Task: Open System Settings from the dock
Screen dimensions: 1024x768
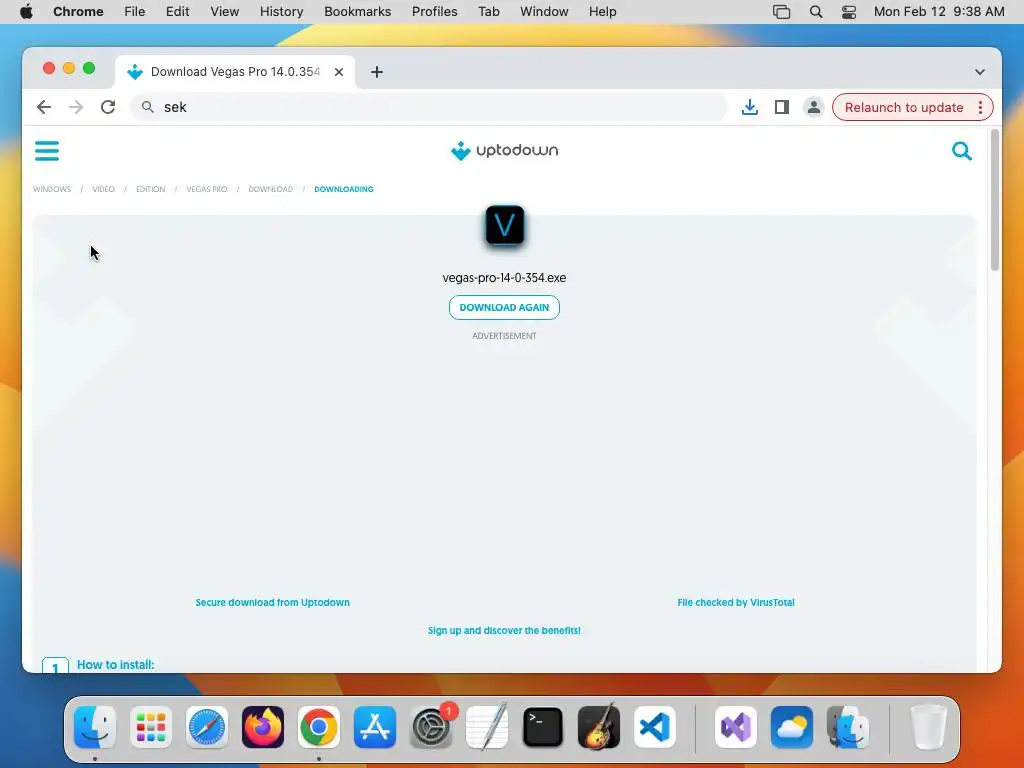Action: 431,727
